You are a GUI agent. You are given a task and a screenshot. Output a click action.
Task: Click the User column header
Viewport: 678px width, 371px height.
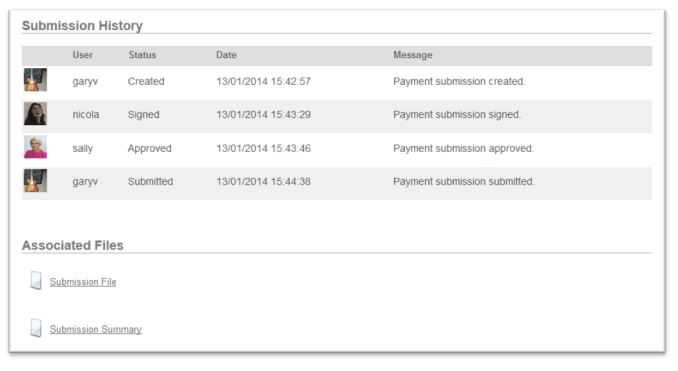click(x=83, y=55)
